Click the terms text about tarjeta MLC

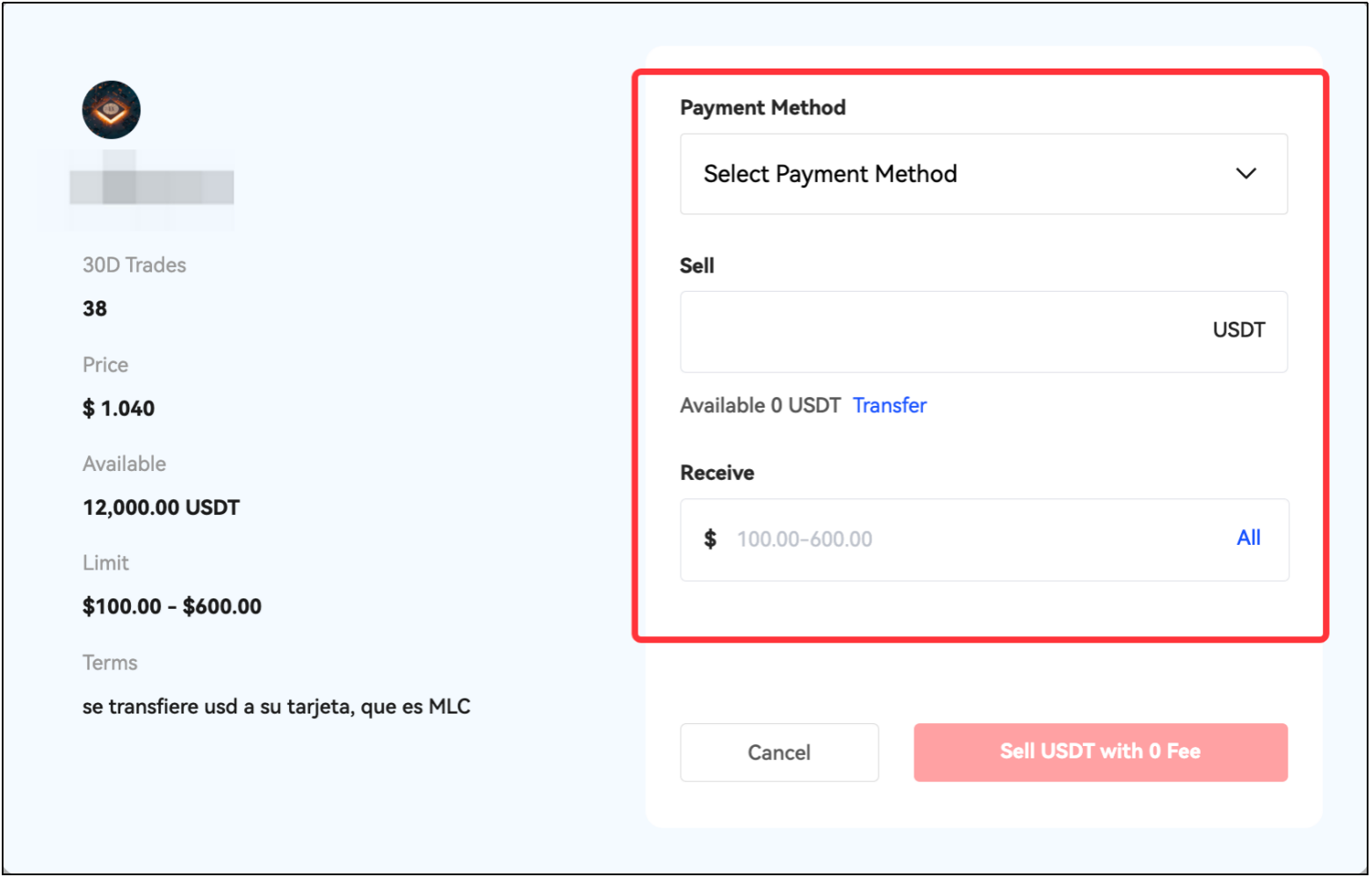click(277, 707)
